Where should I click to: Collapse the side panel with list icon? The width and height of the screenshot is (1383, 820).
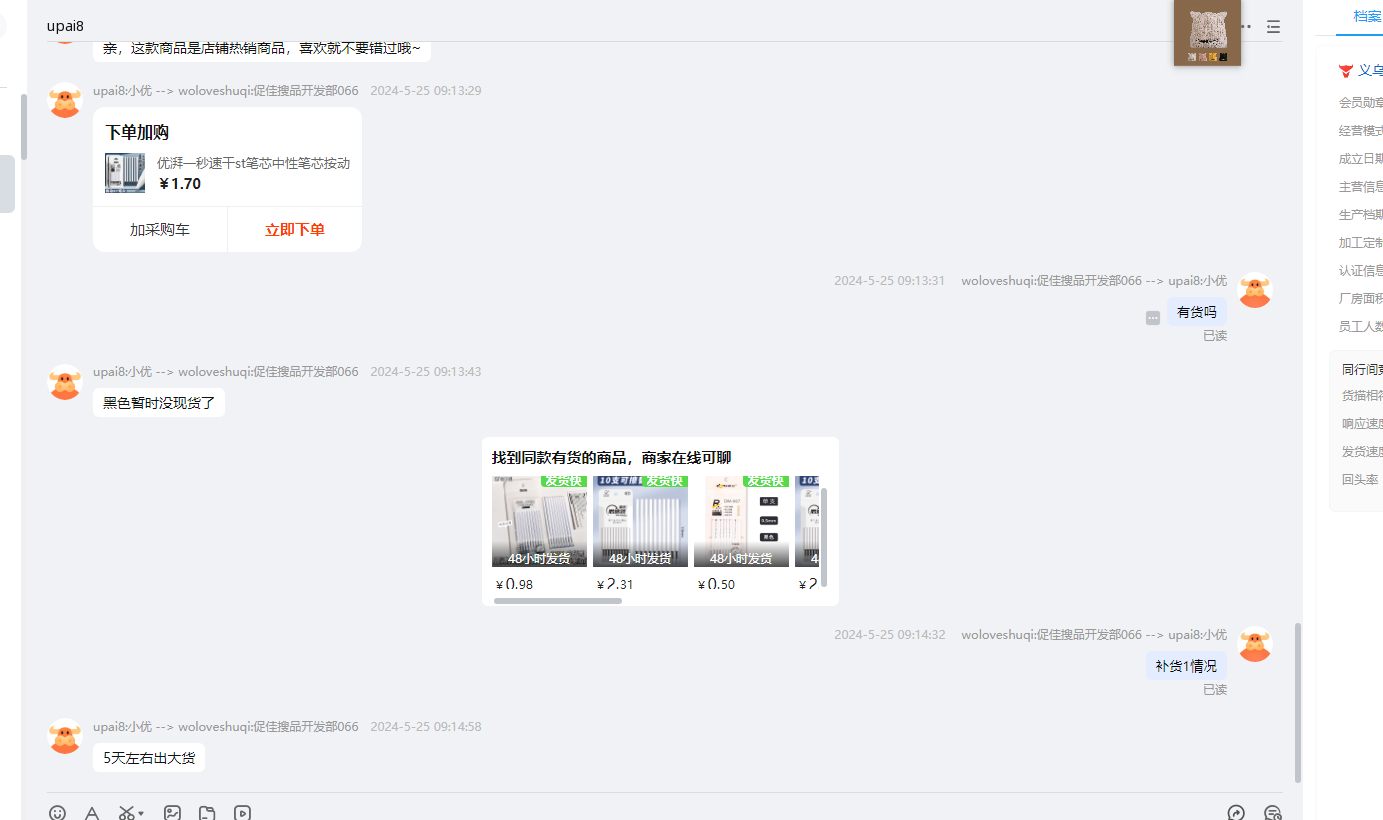tap(1273, 27)
